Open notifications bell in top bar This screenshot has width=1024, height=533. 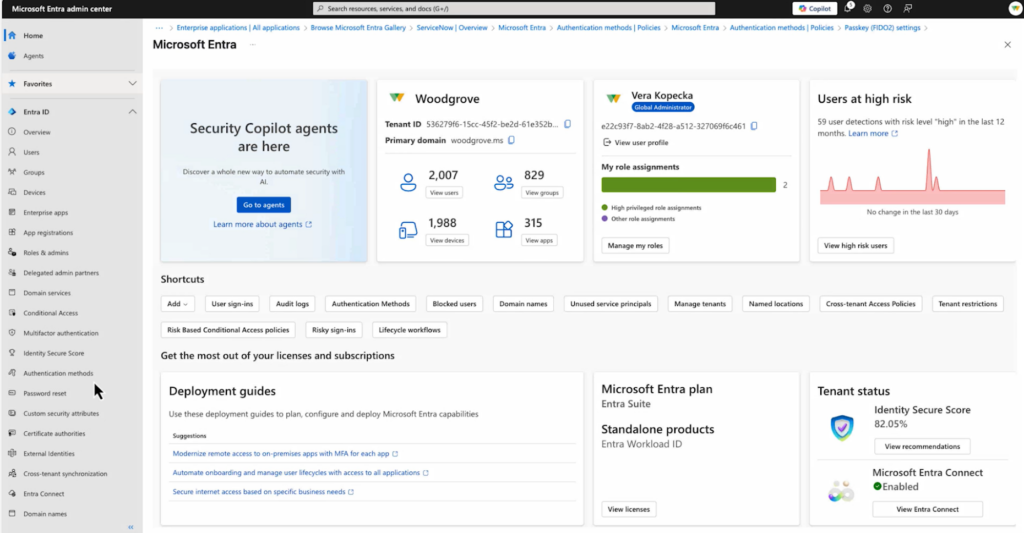(848, 8)
